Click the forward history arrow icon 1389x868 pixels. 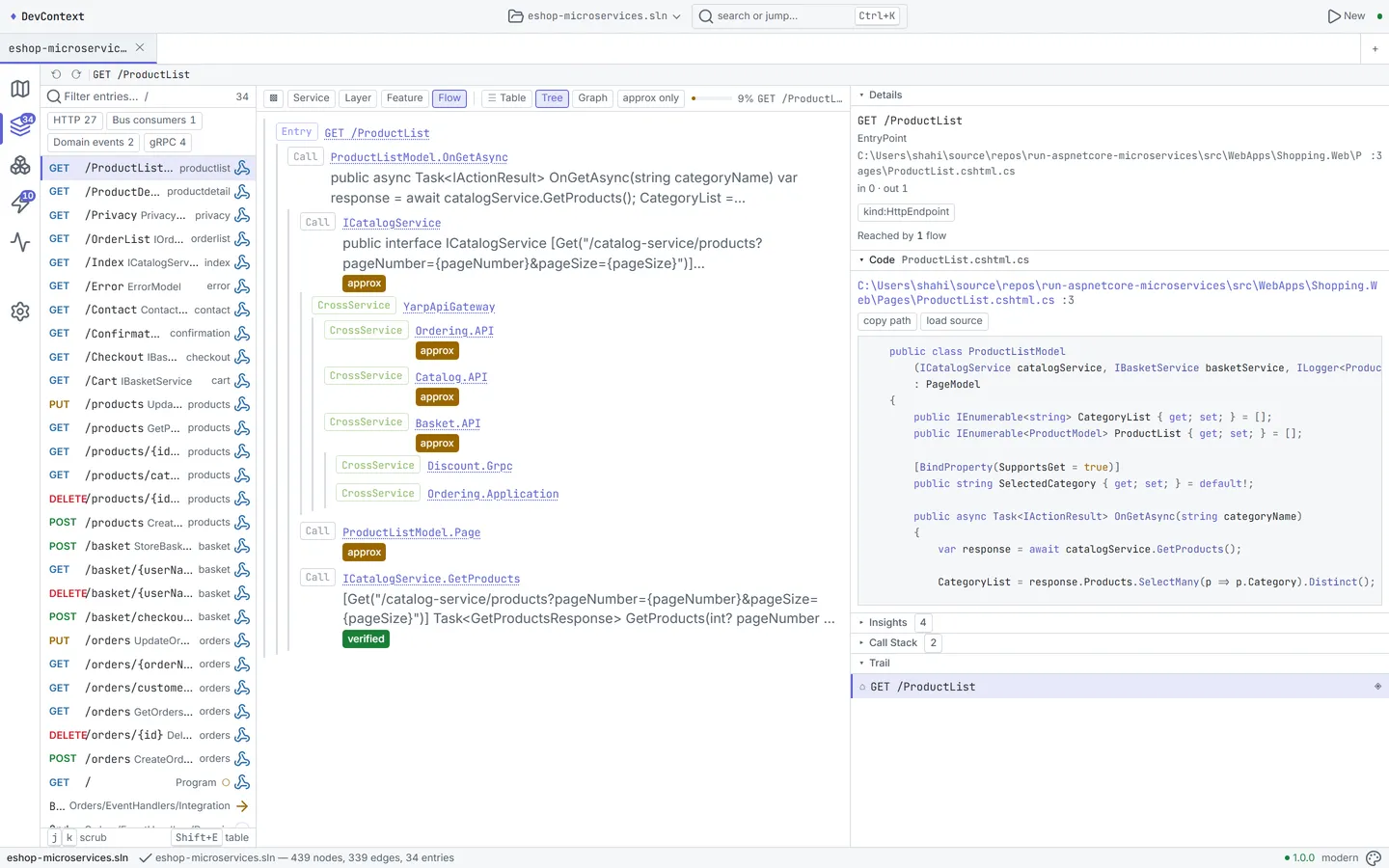76,74
